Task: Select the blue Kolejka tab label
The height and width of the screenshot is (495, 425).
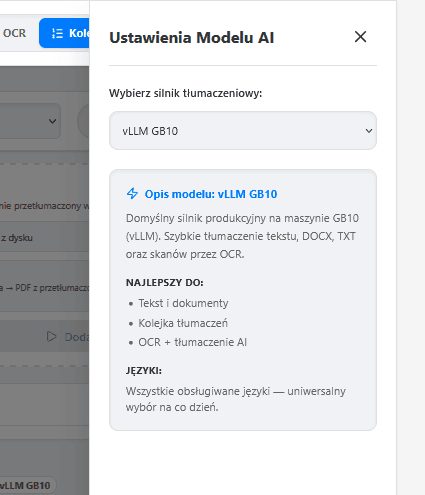Action: point(79,33)
